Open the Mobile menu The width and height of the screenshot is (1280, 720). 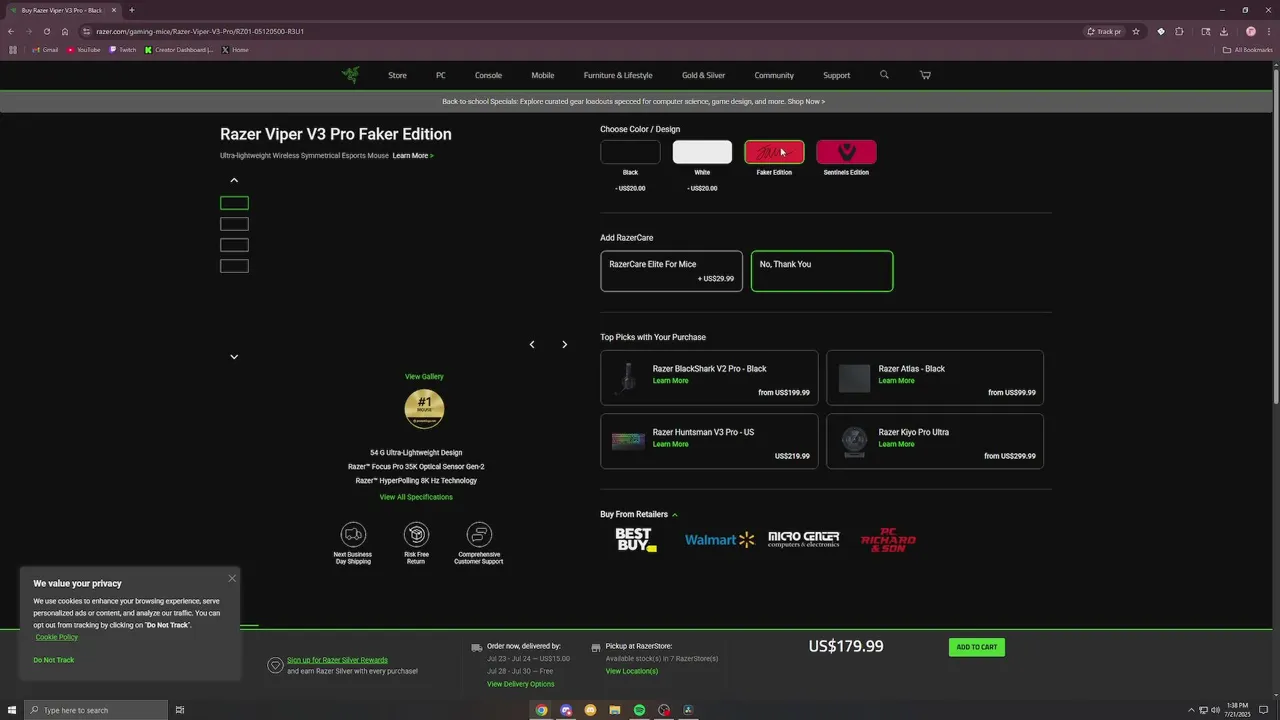(x=543, y=75)
